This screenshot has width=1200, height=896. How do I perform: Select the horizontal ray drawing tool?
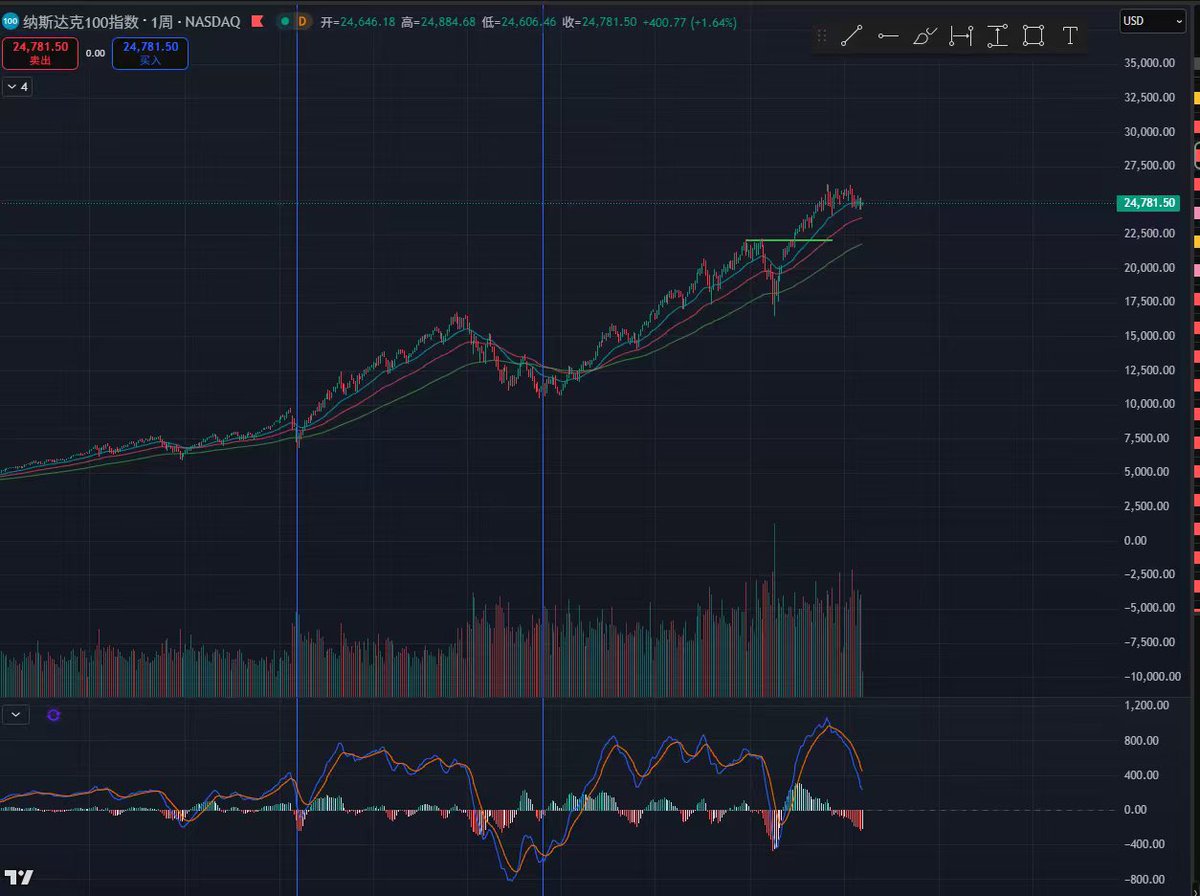point(887,37)
